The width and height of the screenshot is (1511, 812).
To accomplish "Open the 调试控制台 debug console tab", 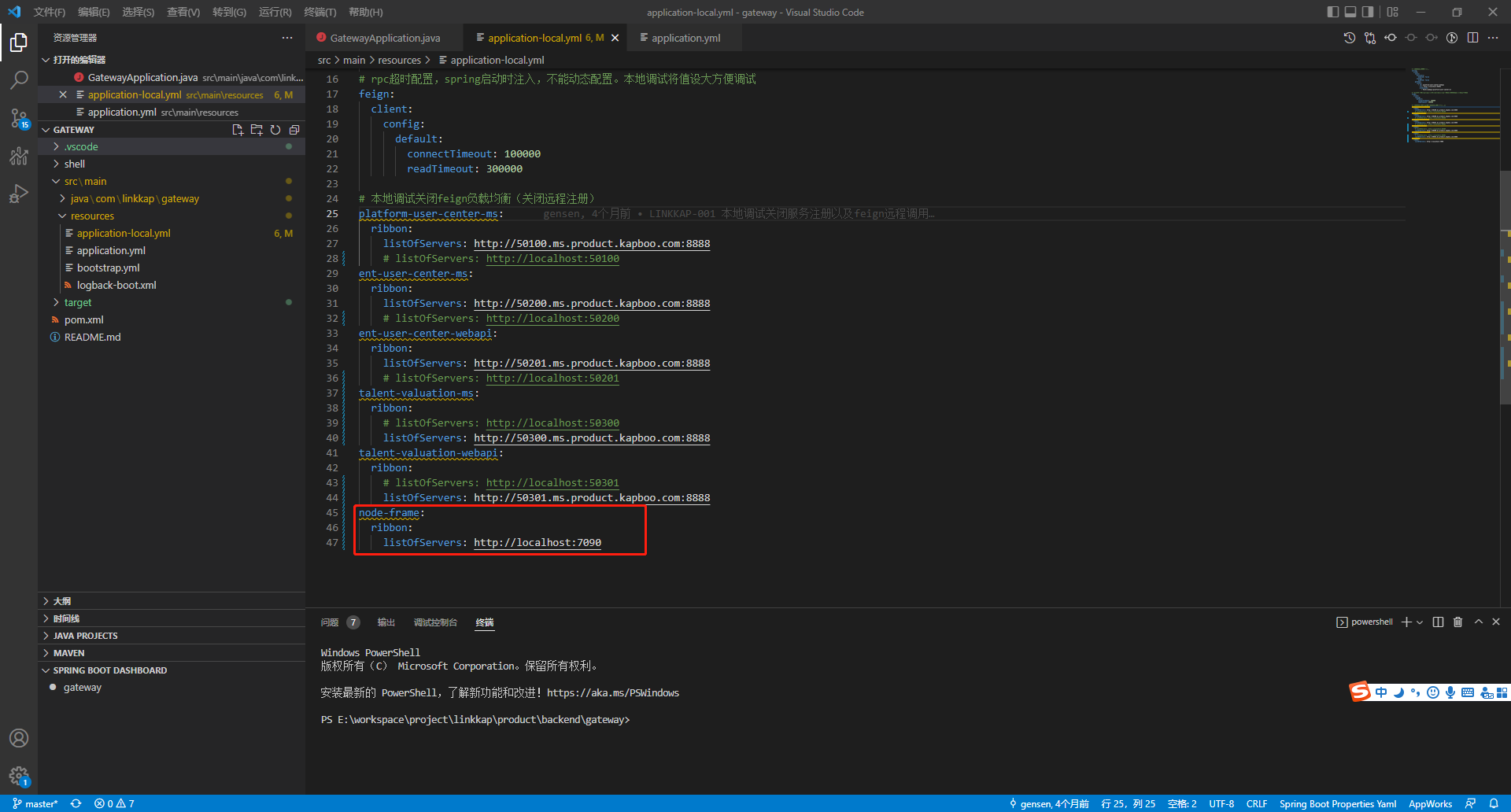I will coord(435,622).
